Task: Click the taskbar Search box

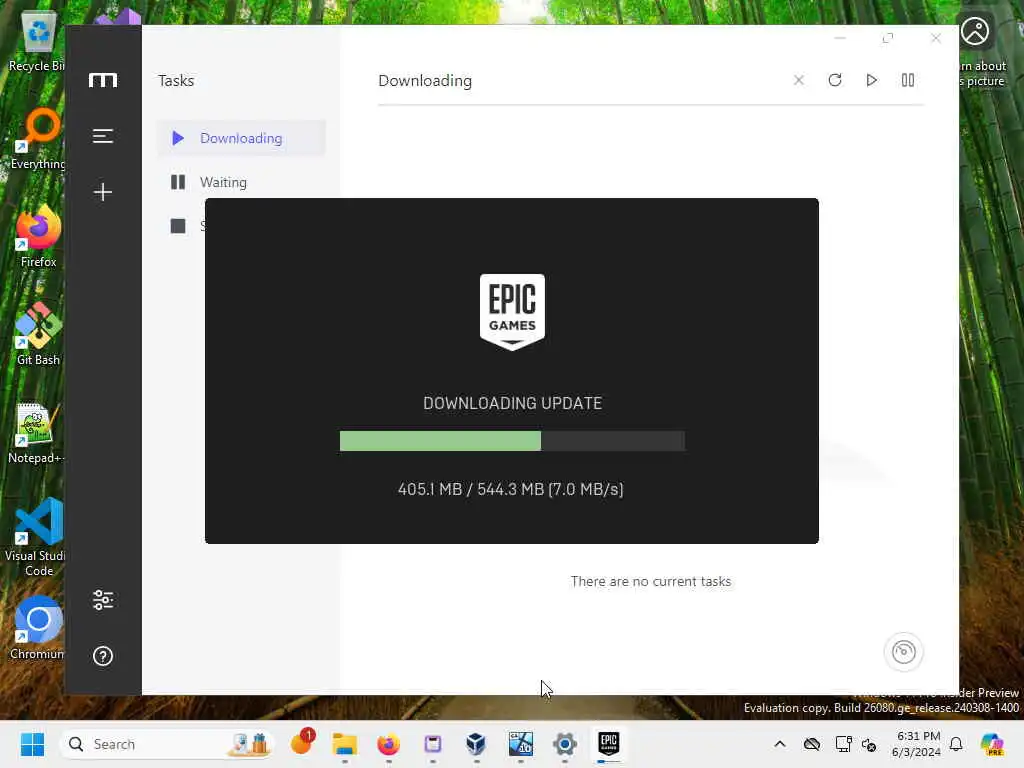Action: [x=169, y=744]
